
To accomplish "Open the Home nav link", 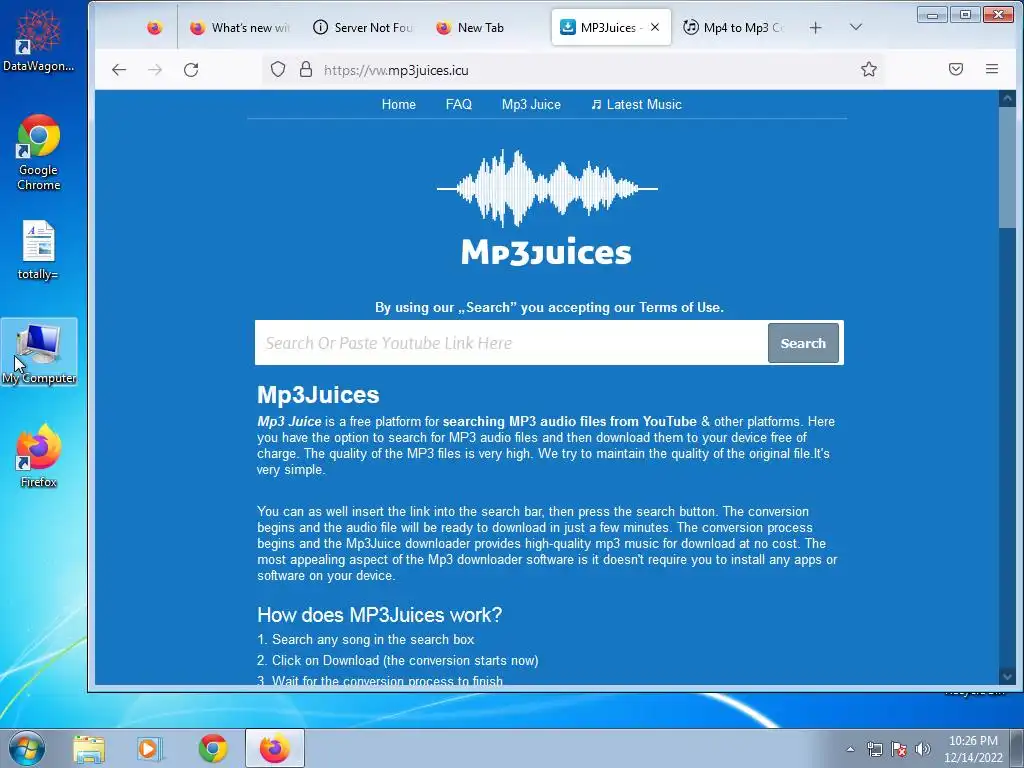I will pos(398,104).
